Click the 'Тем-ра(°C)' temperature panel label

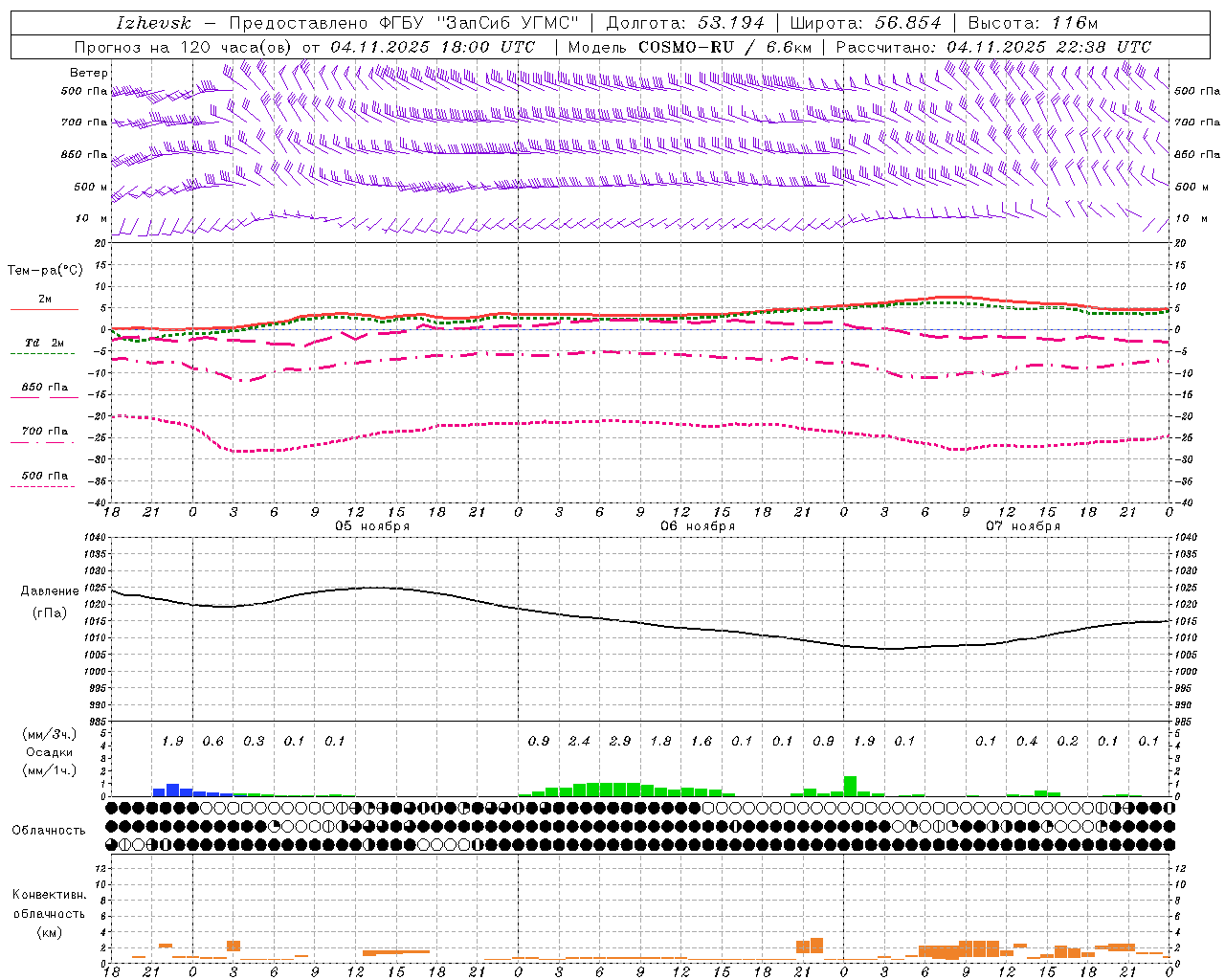(45, 271)
